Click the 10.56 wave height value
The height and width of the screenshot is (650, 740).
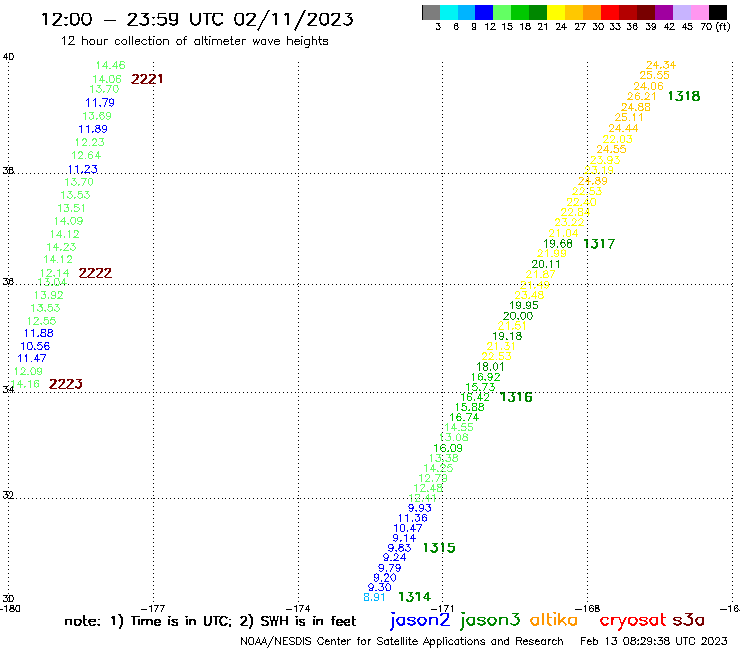point(35,346)
